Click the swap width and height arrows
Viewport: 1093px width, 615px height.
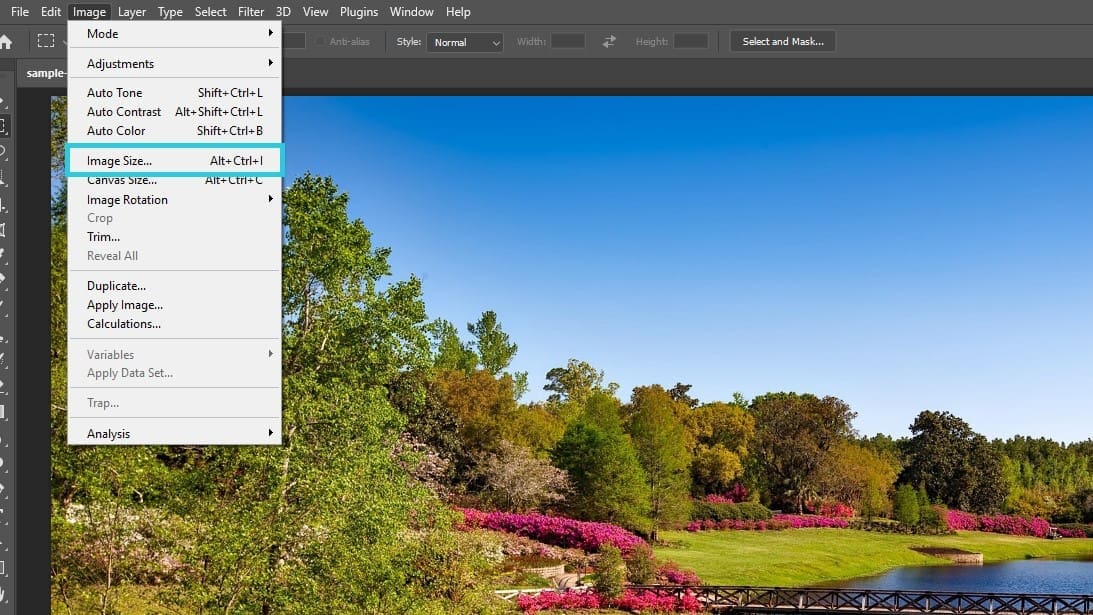(608, 41)
